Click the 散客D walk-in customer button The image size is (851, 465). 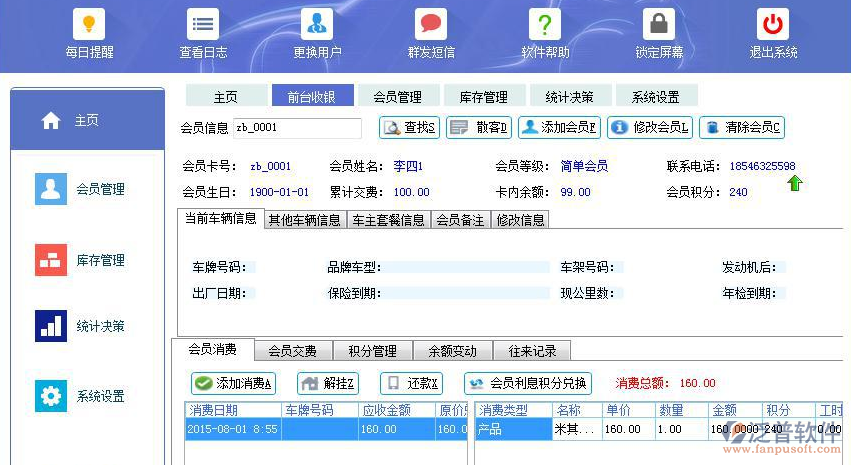click(479, 128)
